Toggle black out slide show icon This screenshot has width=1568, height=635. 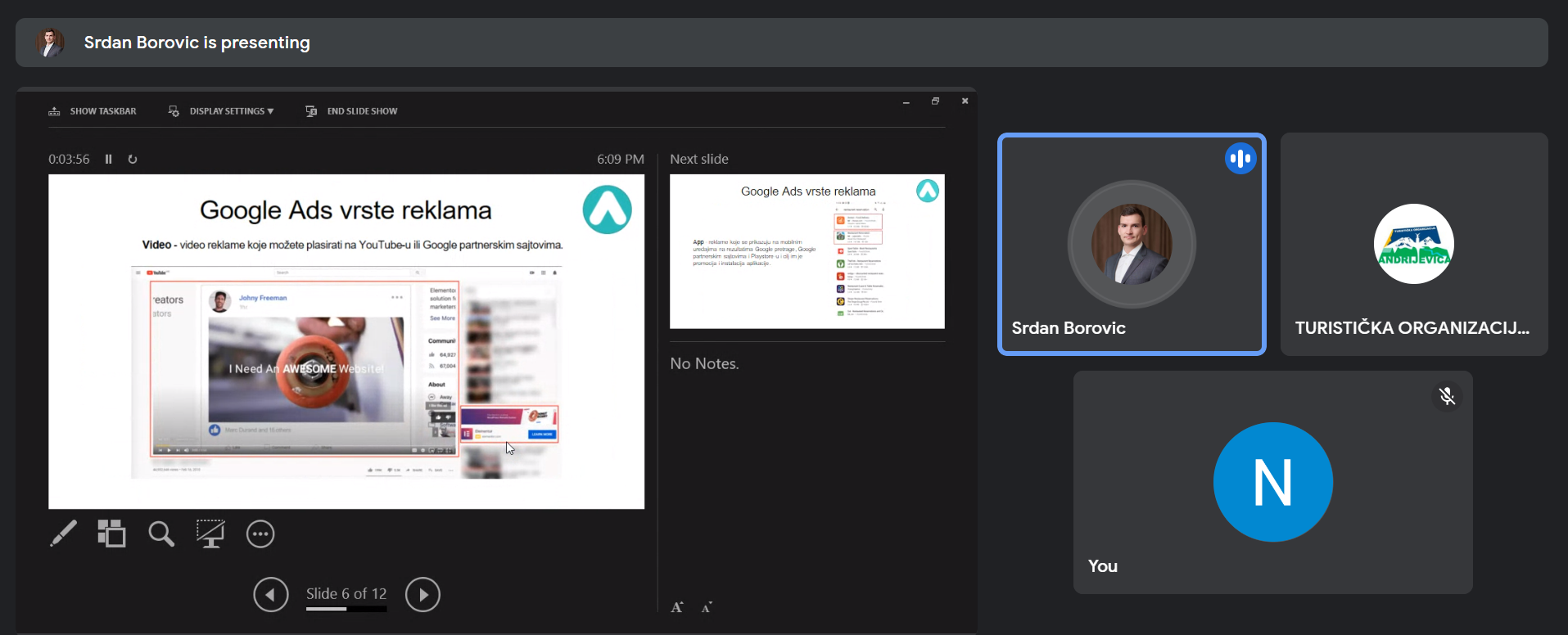coord(210,534)
